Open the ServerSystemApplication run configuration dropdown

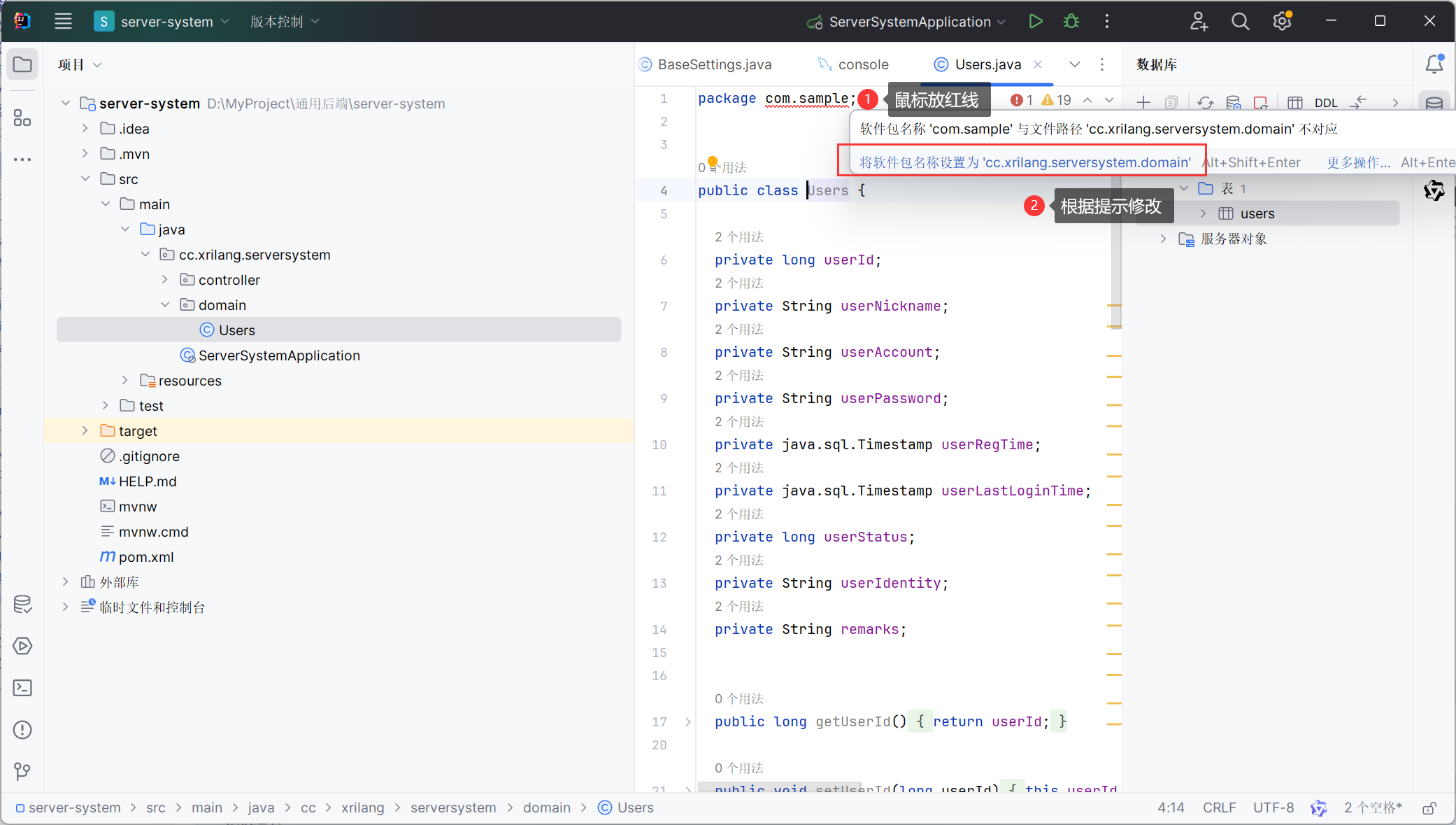pos(907,21)
